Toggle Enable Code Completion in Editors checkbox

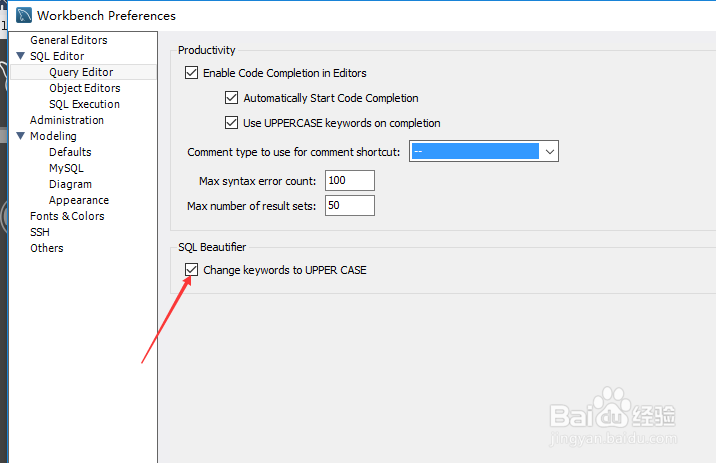(192, 73)
